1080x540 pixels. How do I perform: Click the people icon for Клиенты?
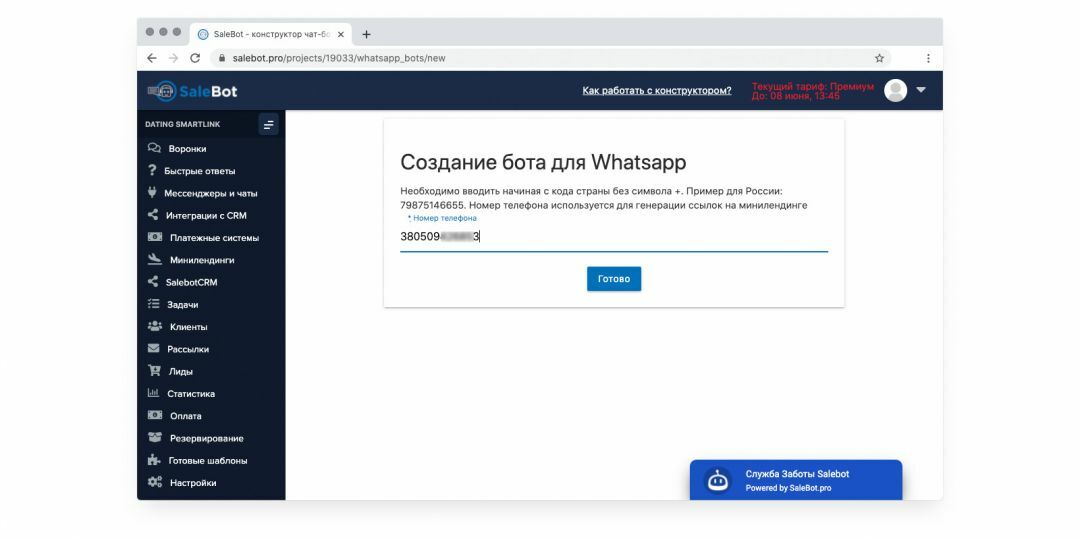coord(155,326)
